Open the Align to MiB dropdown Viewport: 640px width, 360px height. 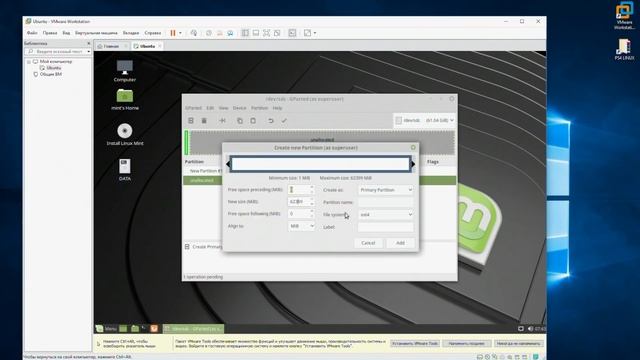coord(301,226)
